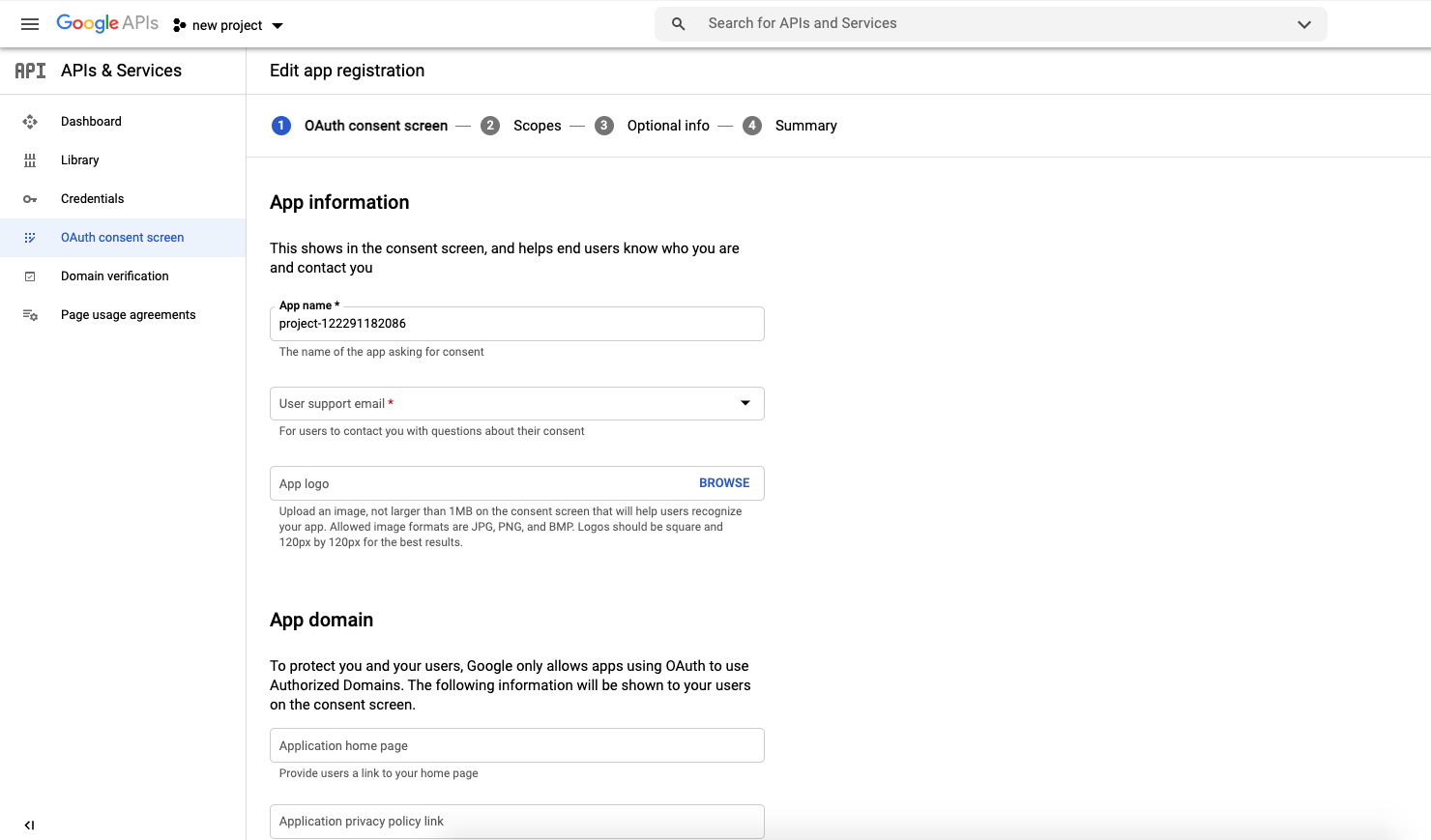Screen dimensions: 1431x840
Task: Expand the User support email dropdown
Action: 745,403
